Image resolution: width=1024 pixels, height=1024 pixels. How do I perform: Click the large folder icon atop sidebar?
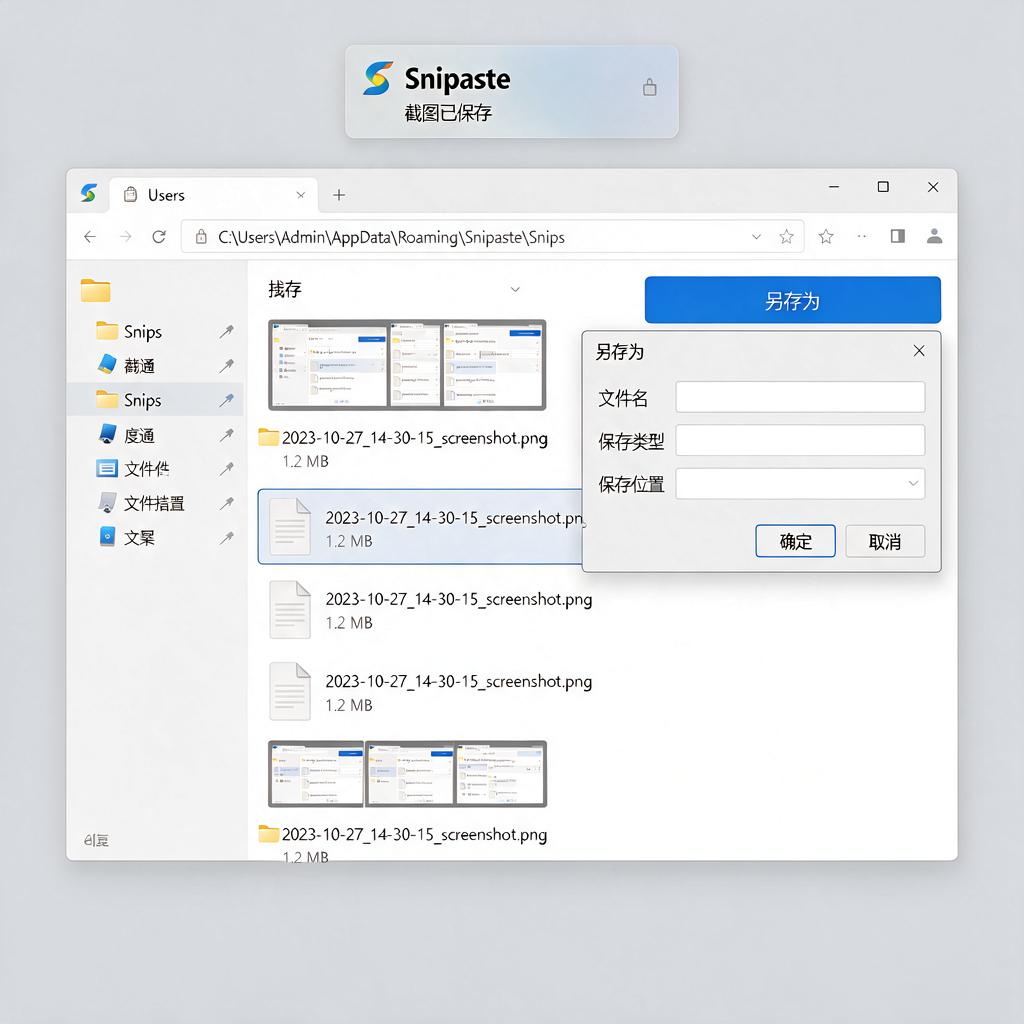tap(95, 290)
